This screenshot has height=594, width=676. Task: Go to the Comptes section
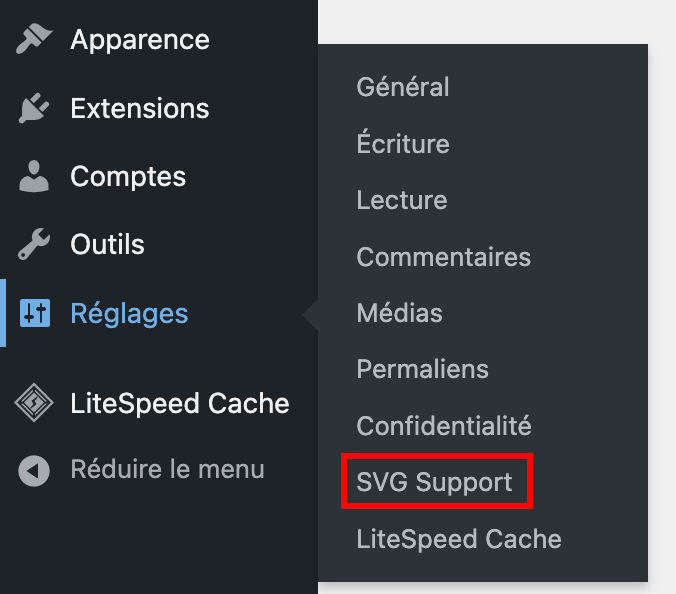pos(128,177)
